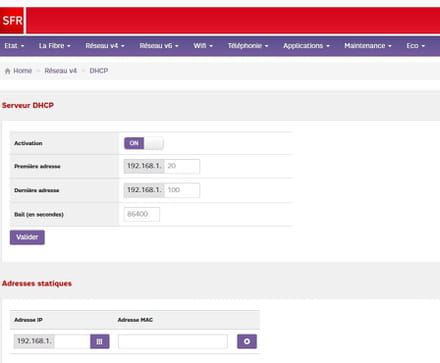Open the Réseau v4 dropdown

point(105,46)
